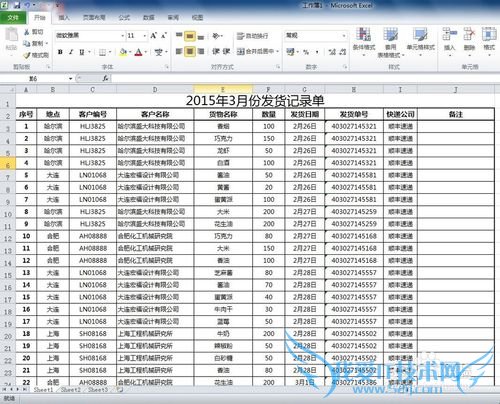The height and width of the screenshot is (404, 500).
Task: Select the Sheet3 tab
Action: click(x=98, y=390)
